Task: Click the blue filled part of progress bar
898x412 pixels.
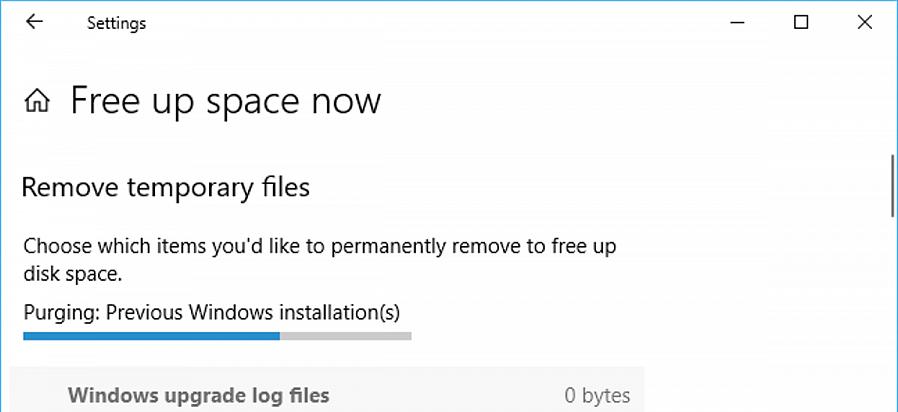Action: (x=152, y=336)
